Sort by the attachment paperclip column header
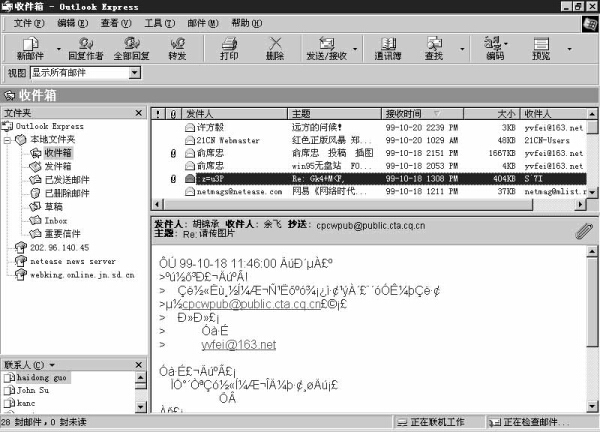The image size is (600, 432). tap(173, 114)
